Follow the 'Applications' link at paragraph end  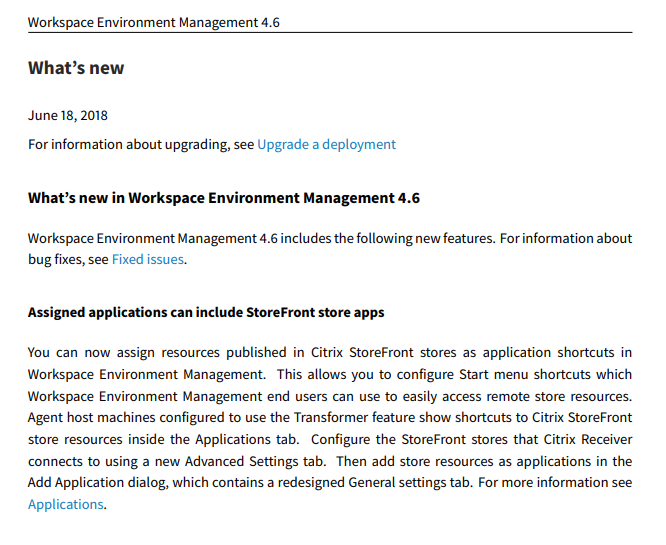click(x=65, y=504)
